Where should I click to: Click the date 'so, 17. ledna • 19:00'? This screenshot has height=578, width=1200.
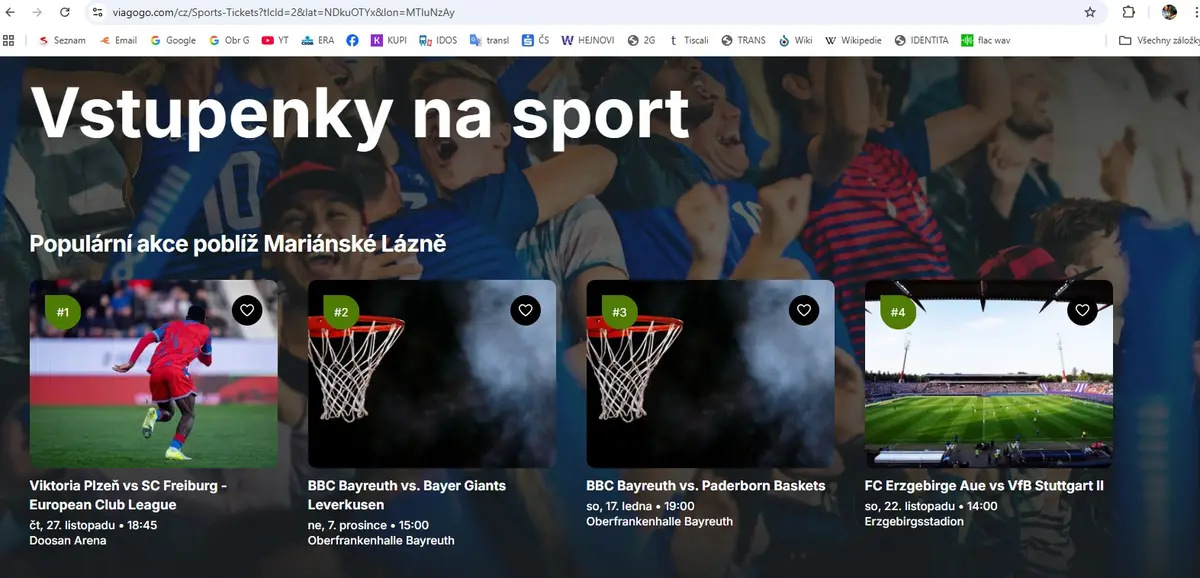pyautogui.click(x=640, y=506)
